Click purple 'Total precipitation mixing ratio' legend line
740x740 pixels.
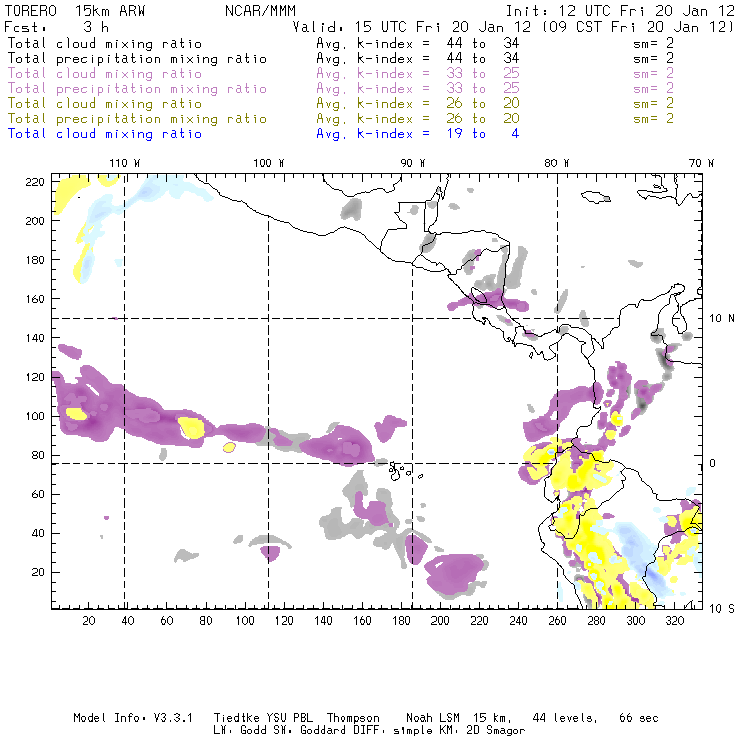(137, 89)
